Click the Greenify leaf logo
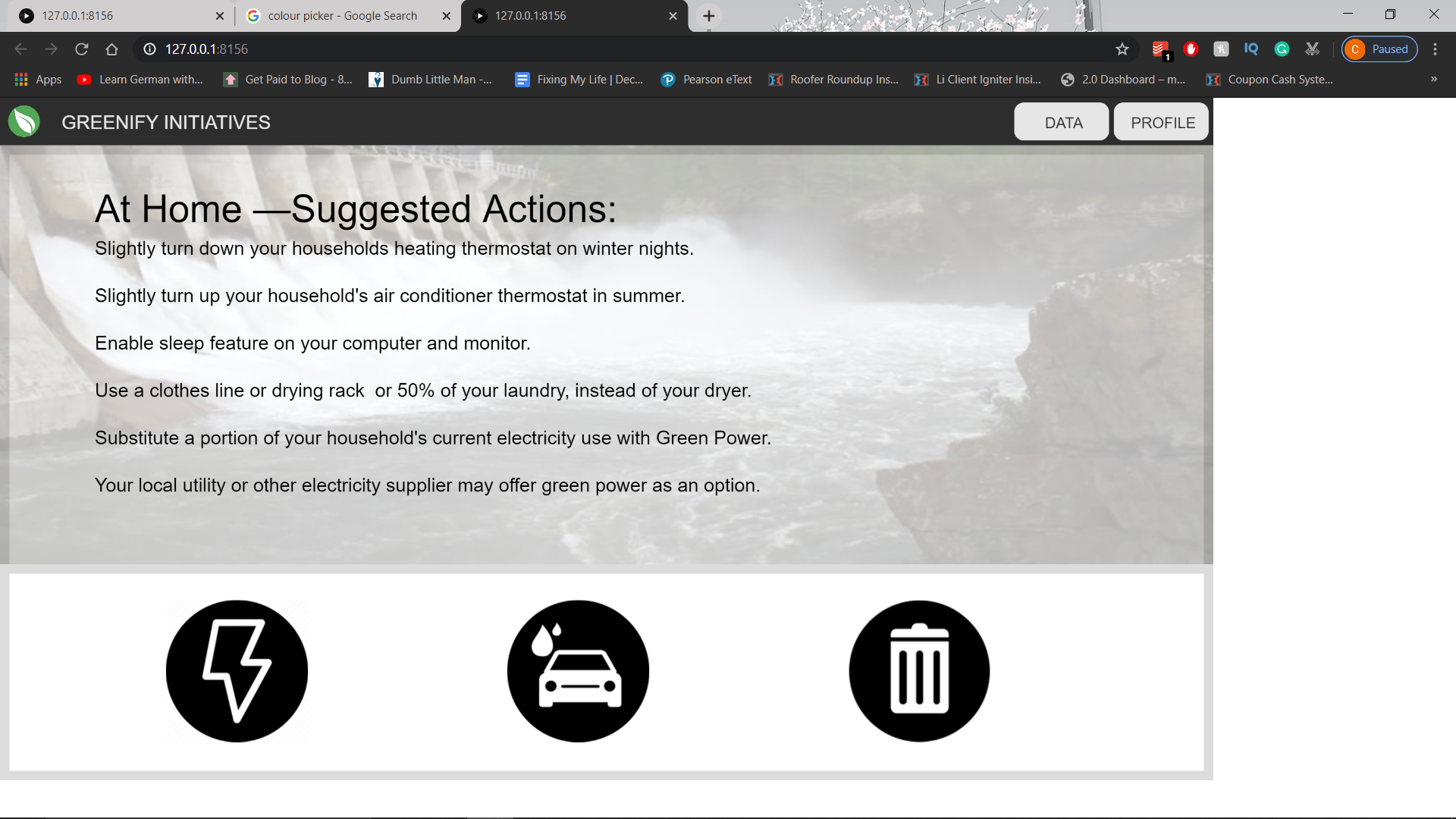 pos(24,121)
